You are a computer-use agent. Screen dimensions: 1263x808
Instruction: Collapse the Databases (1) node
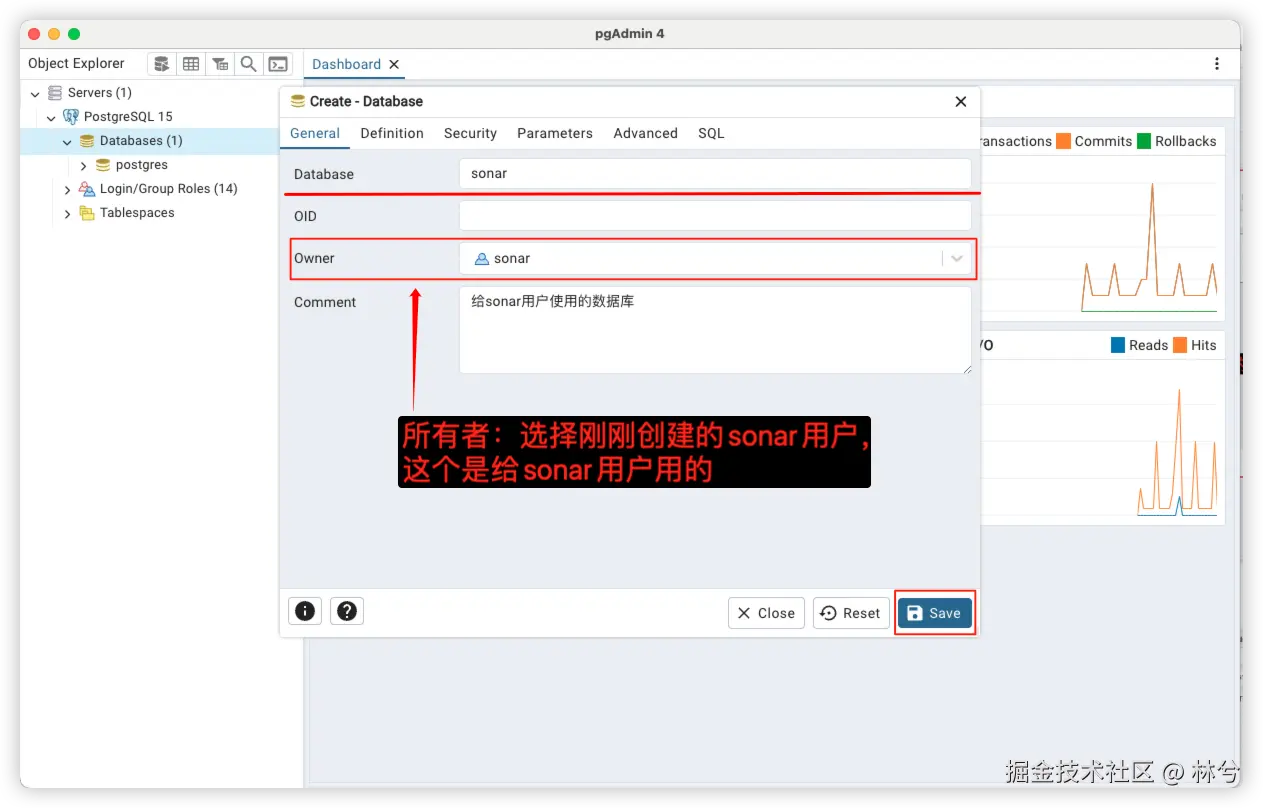67,141
